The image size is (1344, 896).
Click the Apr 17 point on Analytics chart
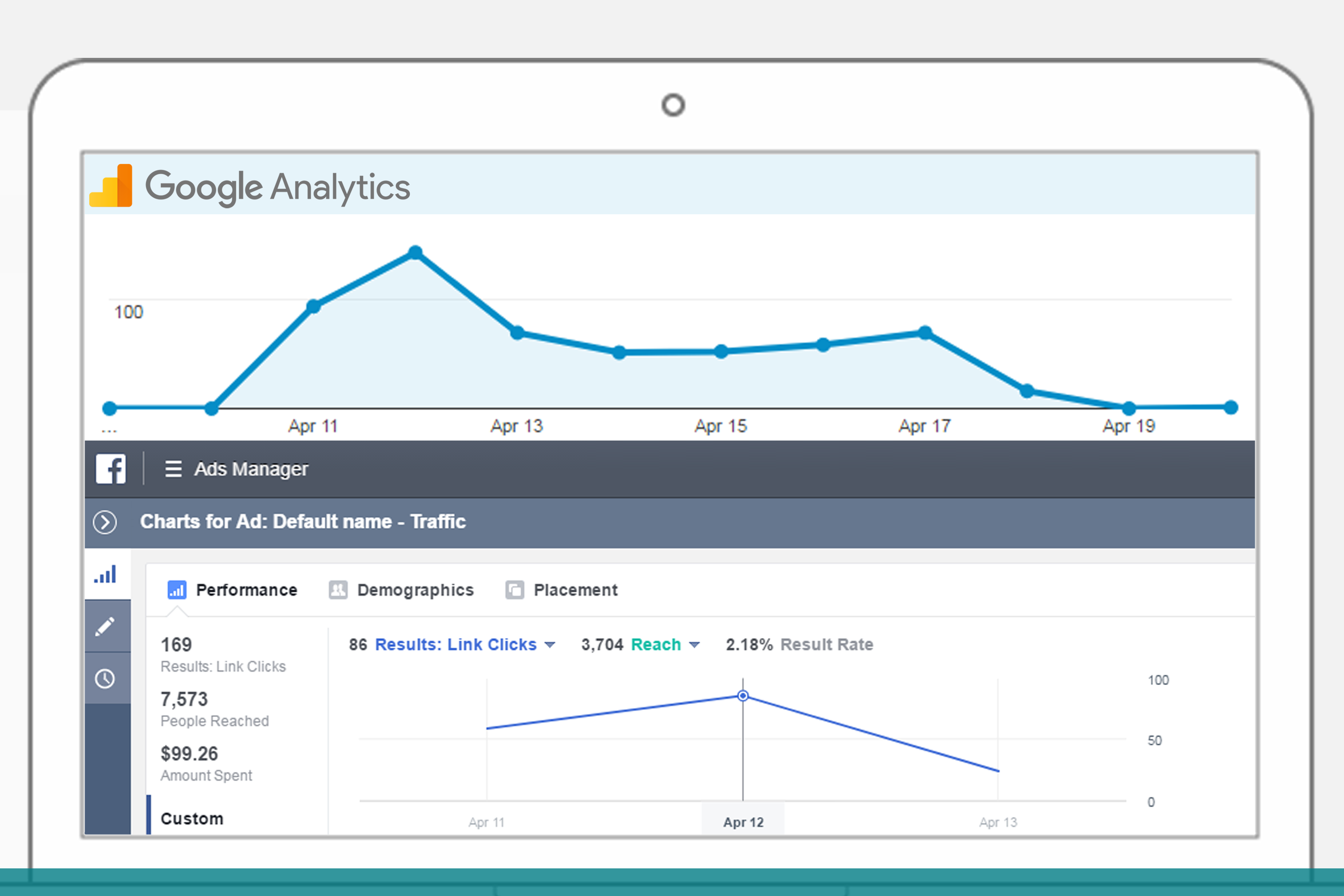click(925, 333)
